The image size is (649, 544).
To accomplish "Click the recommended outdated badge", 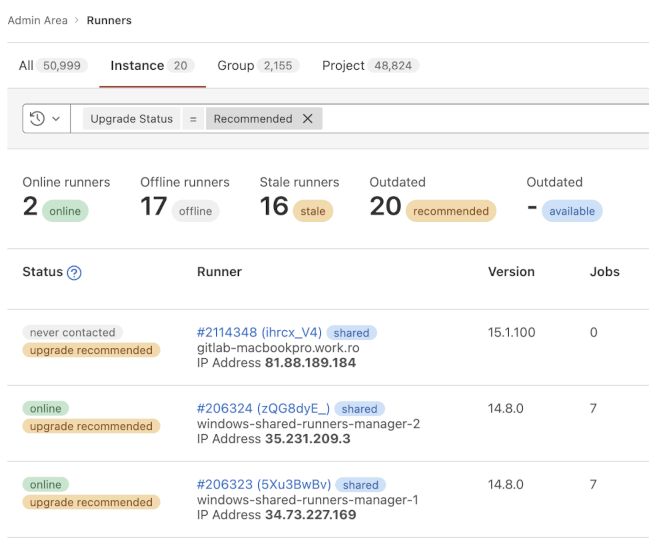I will coord(450,211).
